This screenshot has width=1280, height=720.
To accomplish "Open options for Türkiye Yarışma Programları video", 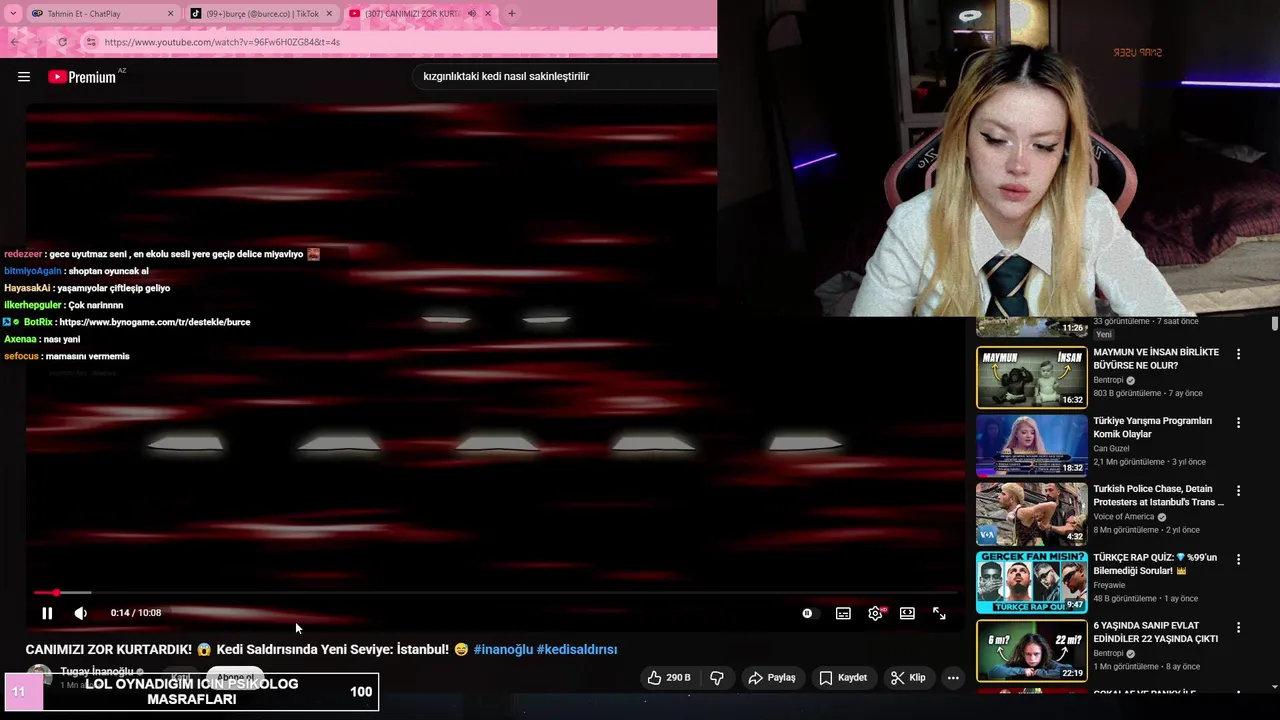I will pyautogui.click(x=1238, y=422).
